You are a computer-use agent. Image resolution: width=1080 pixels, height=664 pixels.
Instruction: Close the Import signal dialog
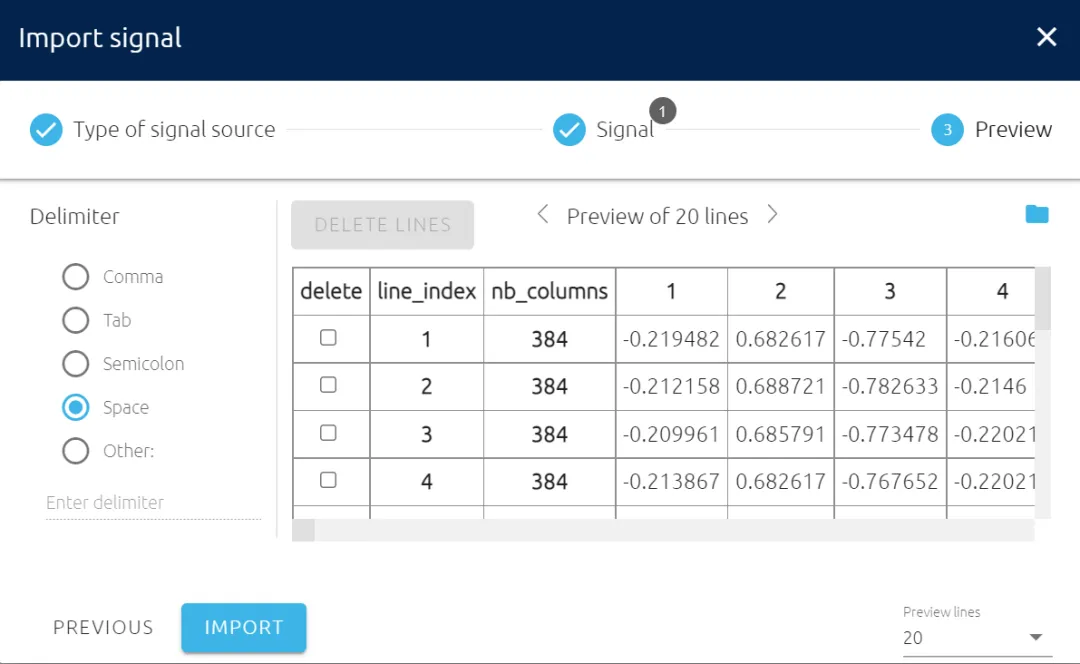[1046, 38]
